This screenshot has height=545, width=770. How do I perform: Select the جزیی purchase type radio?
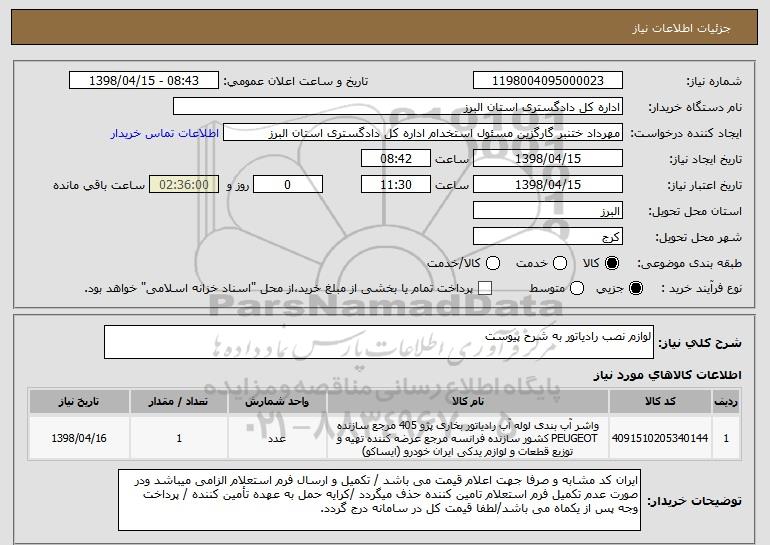635,288
